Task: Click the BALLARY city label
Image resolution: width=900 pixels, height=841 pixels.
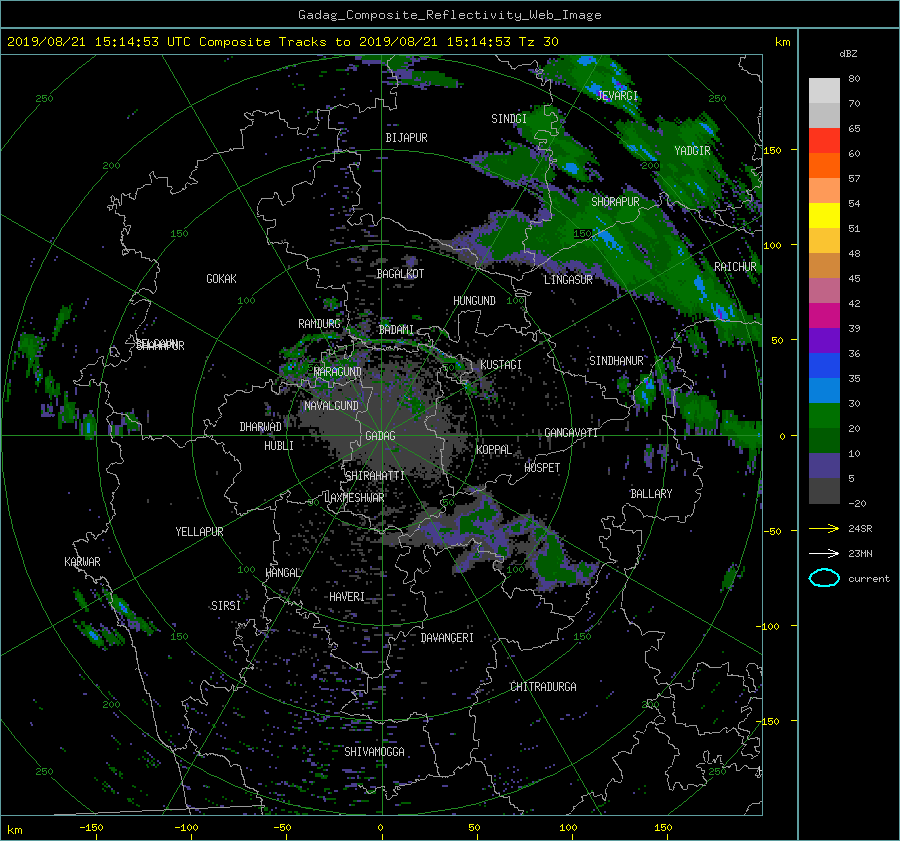Action: tap(651, 494)
